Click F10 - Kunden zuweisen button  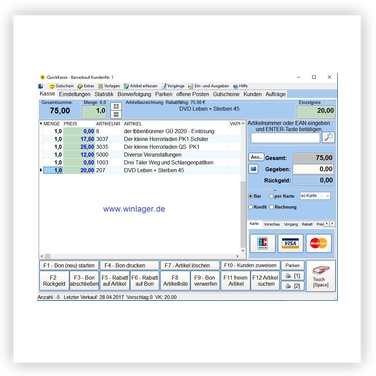(x=250, y=266)
